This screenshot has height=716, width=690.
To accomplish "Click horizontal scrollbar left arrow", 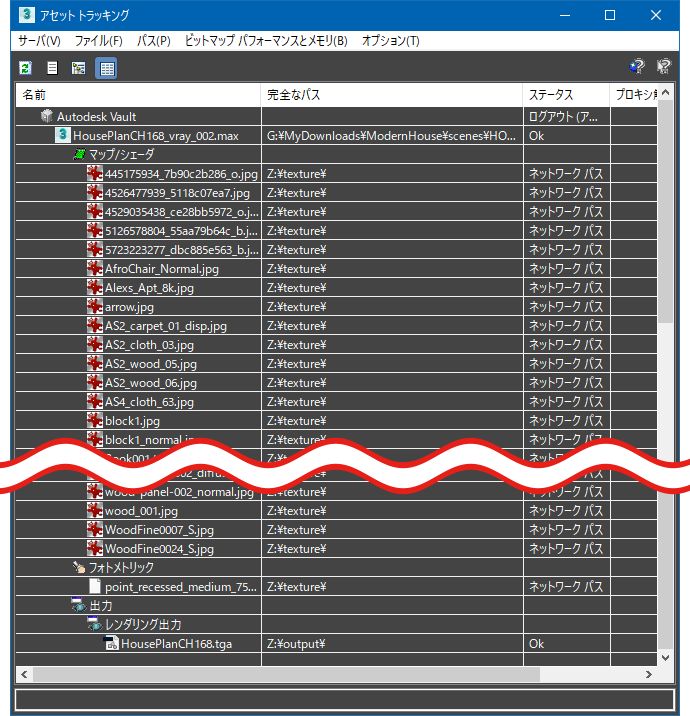I will (24, 674).
